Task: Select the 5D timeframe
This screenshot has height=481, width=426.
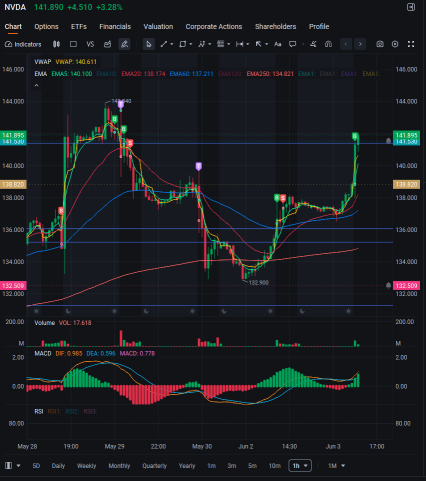Action: 36,466
